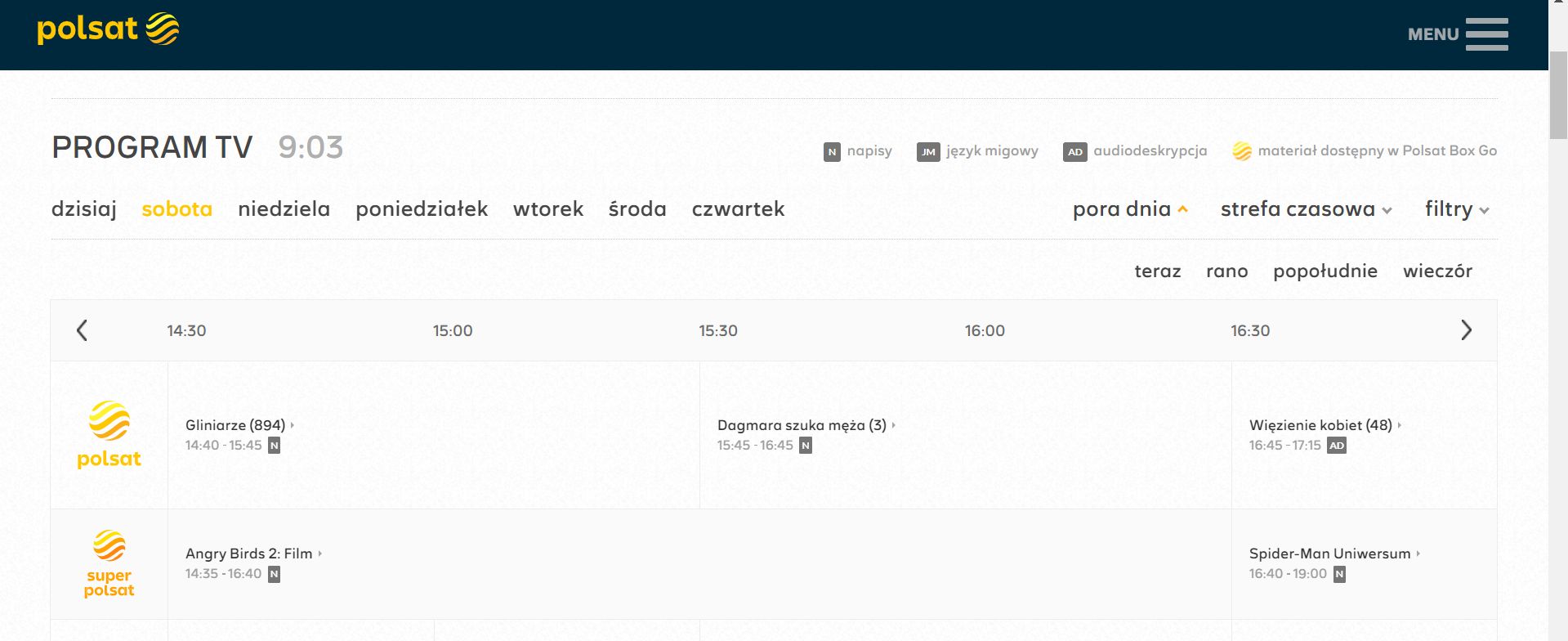1568x641 pixels.
Task: Click N badge under Angry Birds 2: Film
Action: coord(275,574)
